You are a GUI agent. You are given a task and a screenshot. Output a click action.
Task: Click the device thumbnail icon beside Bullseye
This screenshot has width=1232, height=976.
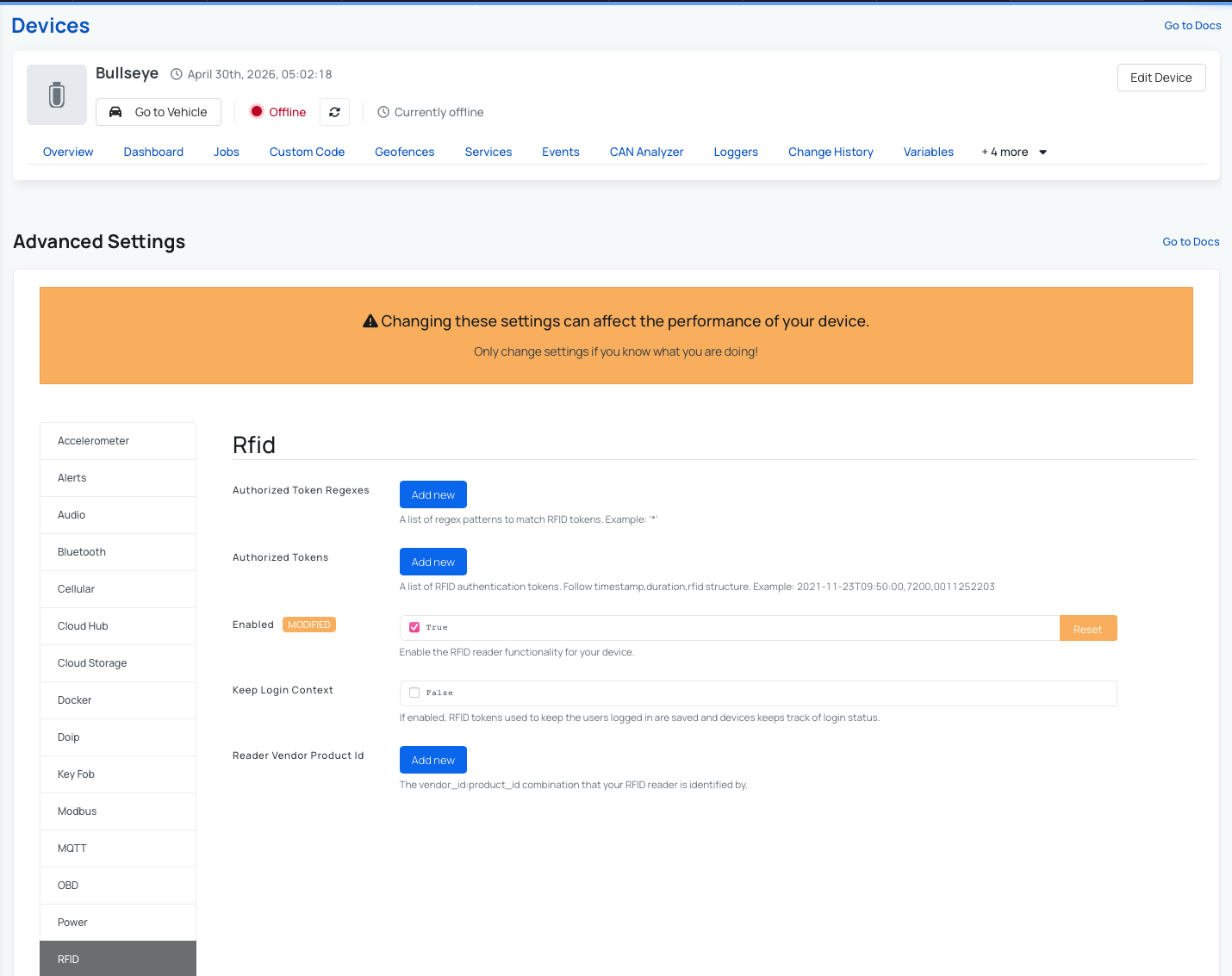[57, 95]
